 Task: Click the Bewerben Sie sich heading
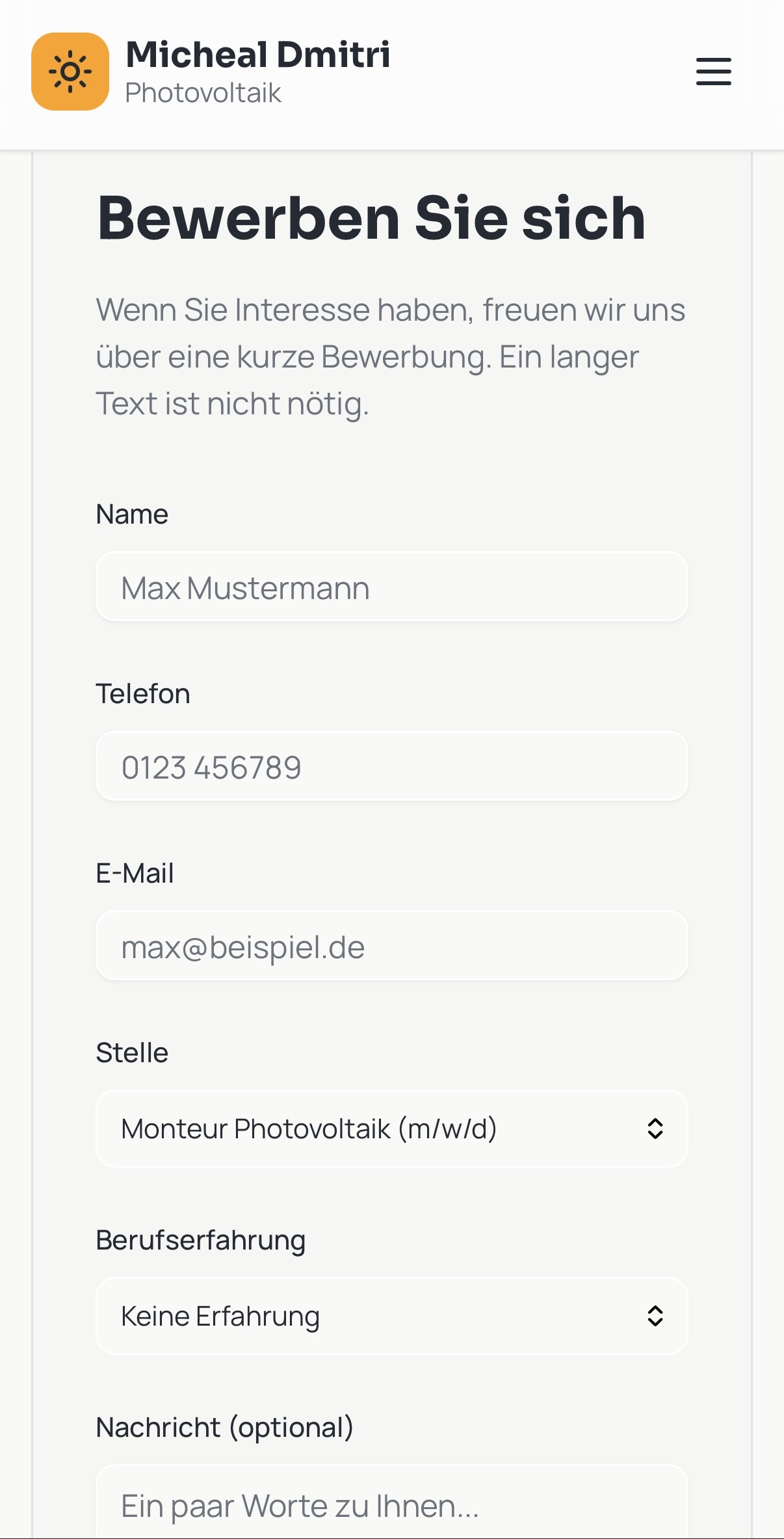click(x=371, y=219)
